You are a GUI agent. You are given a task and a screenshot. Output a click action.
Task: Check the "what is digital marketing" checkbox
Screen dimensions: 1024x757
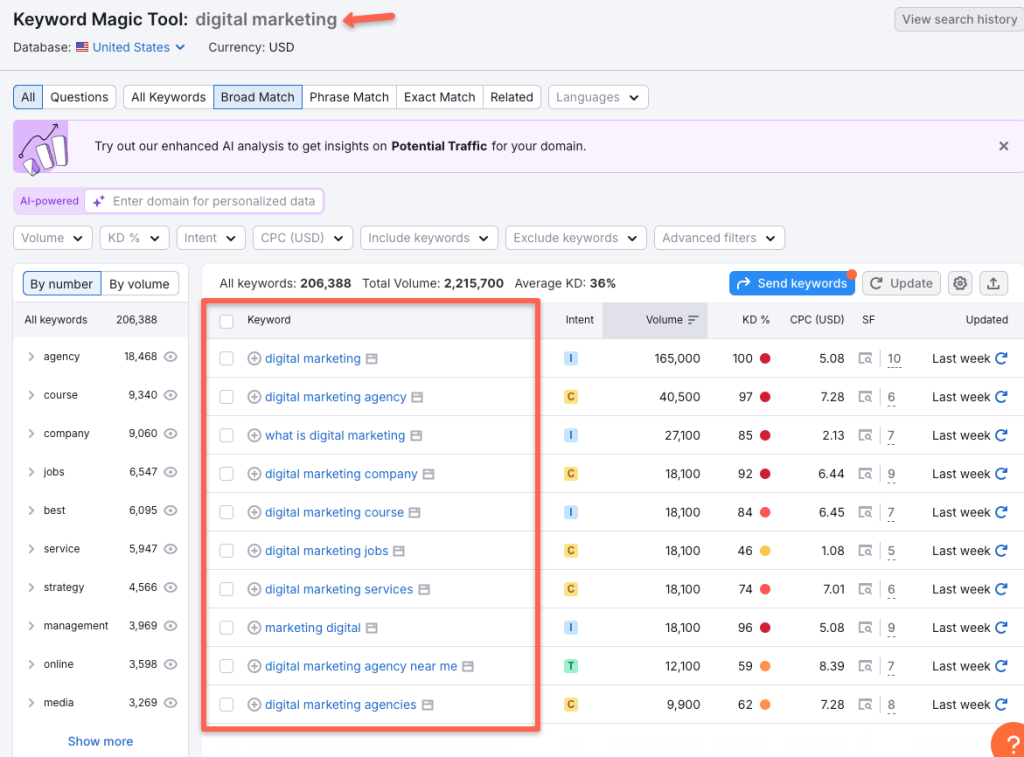(226, 435)
